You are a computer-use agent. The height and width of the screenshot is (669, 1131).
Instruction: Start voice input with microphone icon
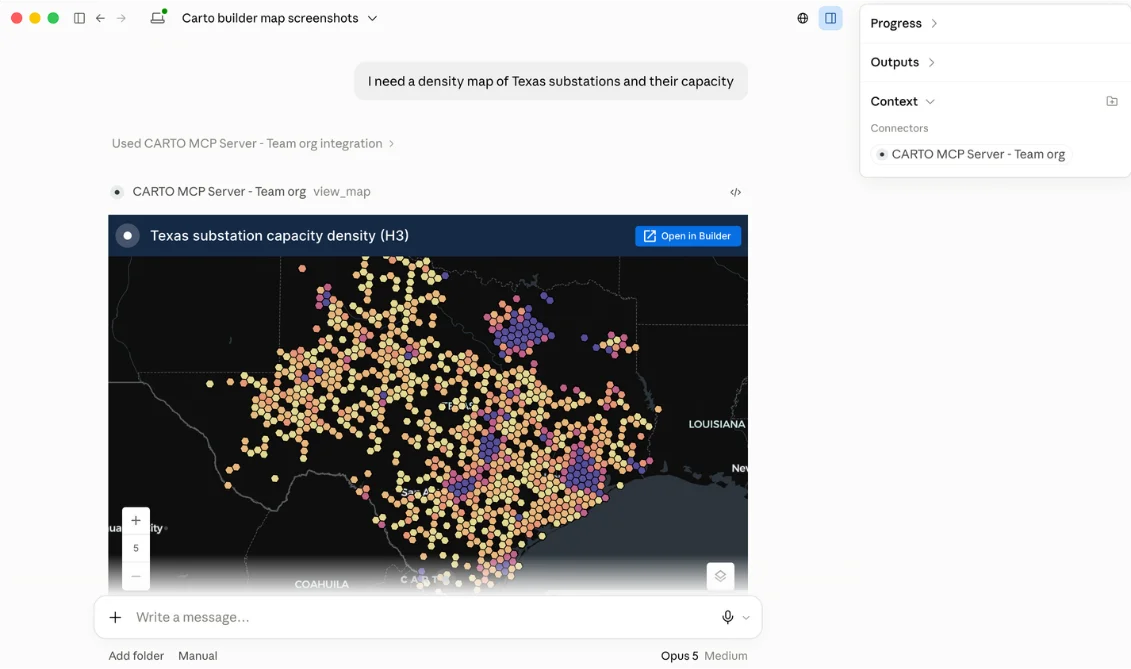click(x=728, y=617)
